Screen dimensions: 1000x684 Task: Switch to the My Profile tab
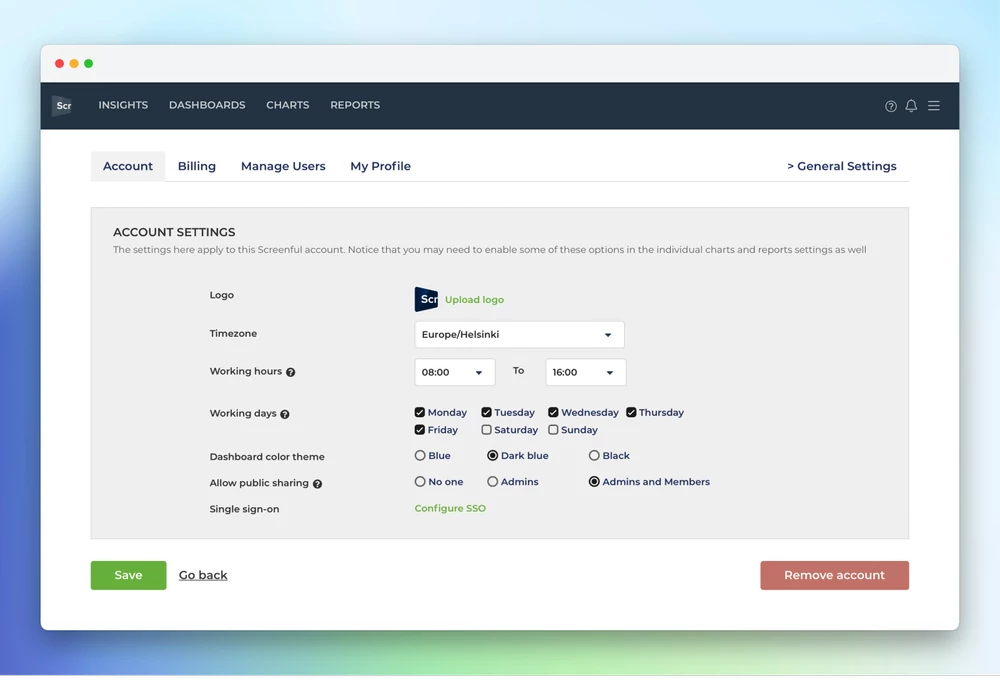coord(380,166)
